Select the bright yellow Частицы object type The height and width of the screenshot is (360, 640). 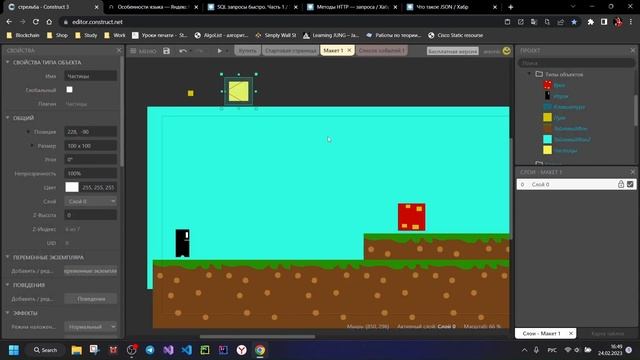point(547,150)
